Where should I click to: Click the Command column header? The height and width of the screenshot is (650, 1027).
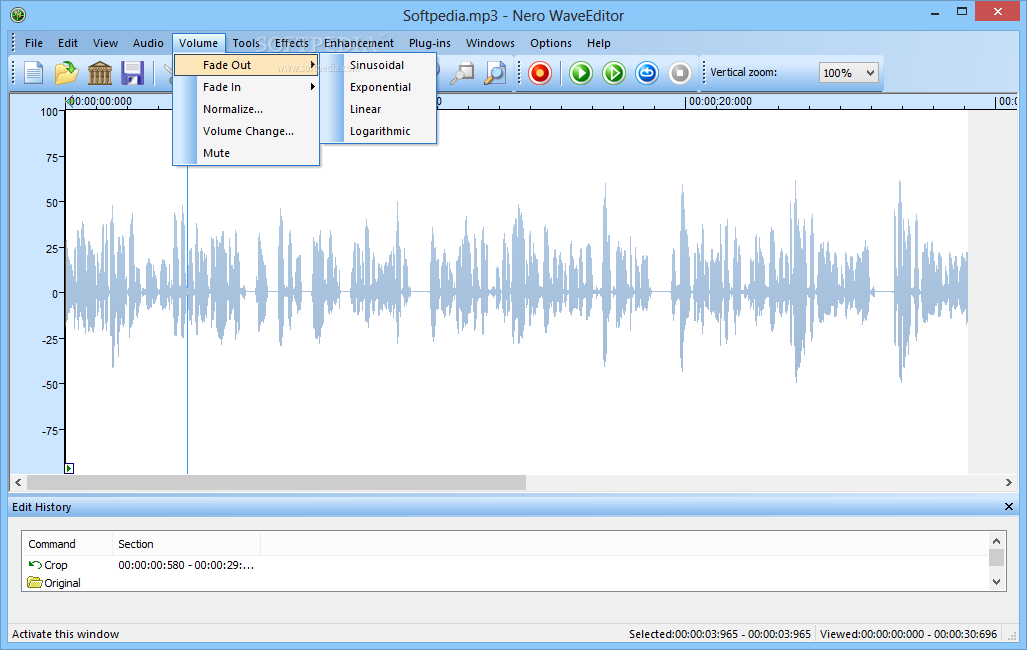click(67, 544)
